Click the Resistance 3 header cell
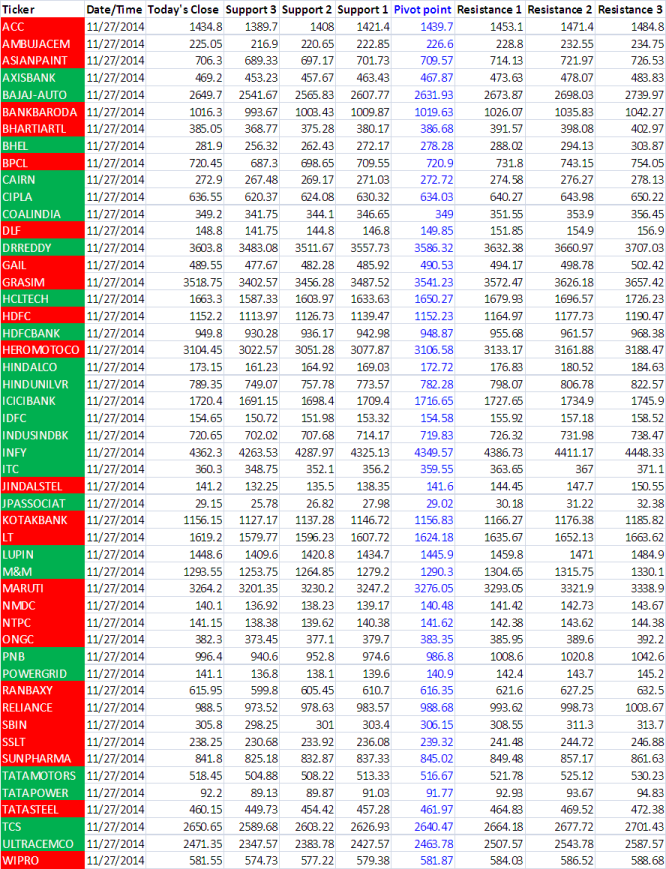The height and width of the screenshot is (869, 666). pyautogui.click(x=630, y=9)
